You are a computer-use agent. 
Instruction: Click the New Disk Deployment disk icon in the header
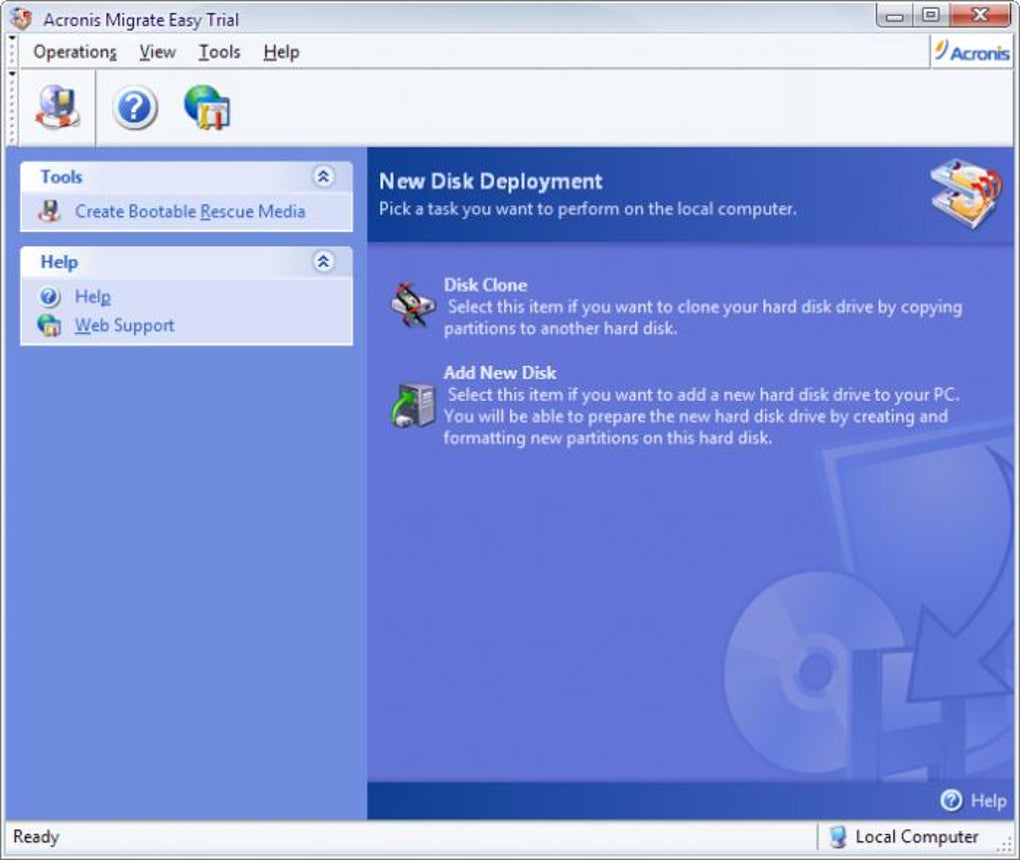965,194
